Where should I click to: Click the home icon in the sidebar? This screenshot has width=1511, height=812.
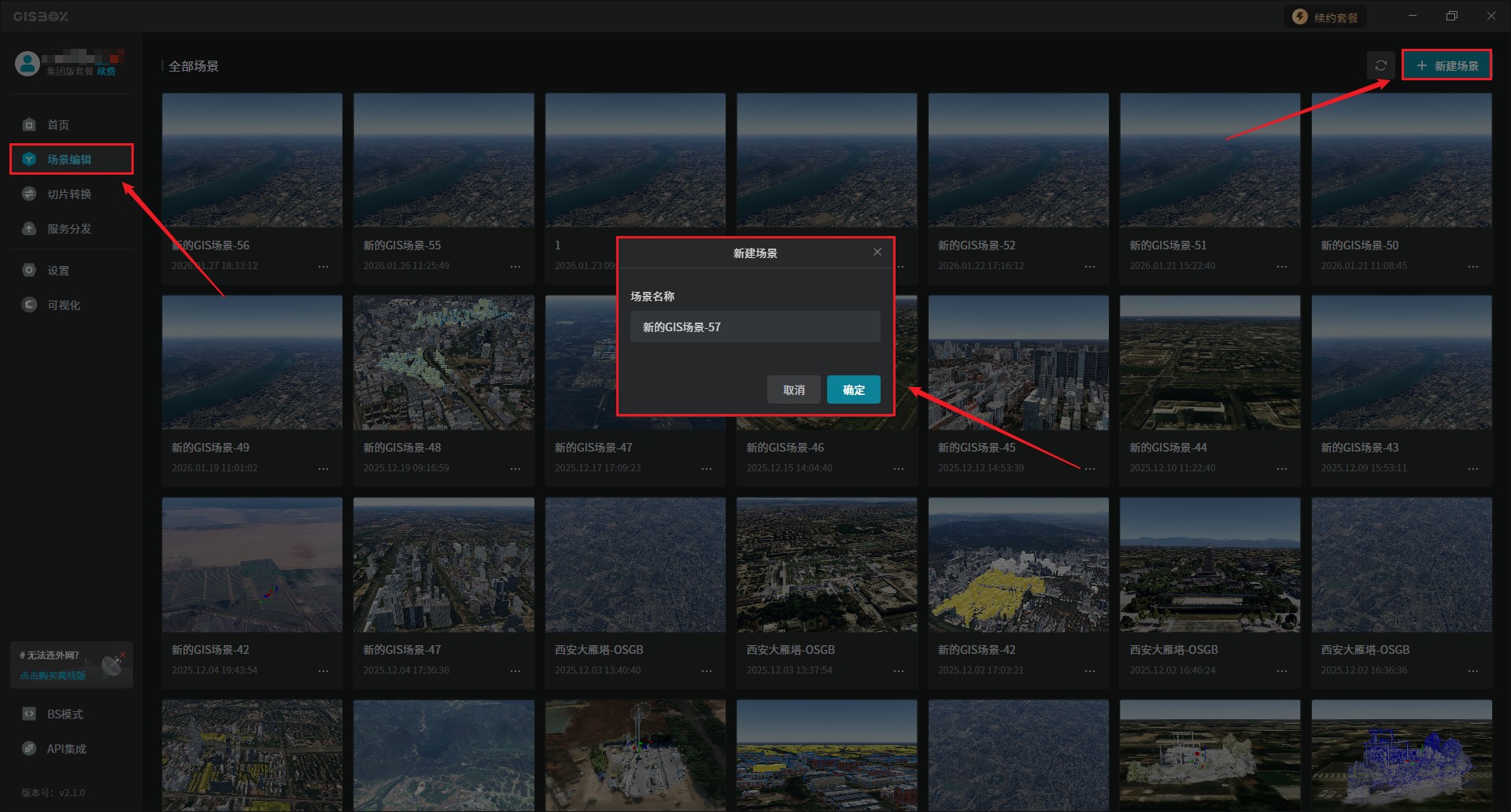click(x=29, y=124)
